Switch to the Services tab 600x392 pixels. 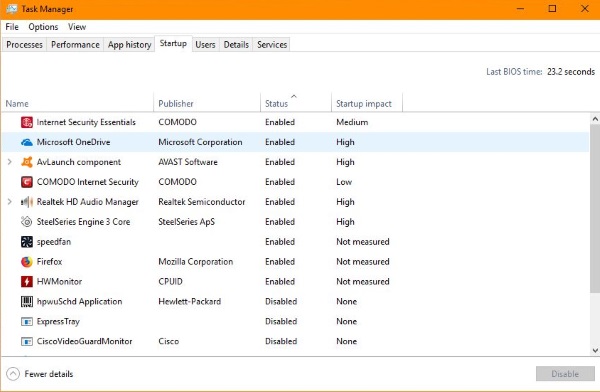(272, 44)
